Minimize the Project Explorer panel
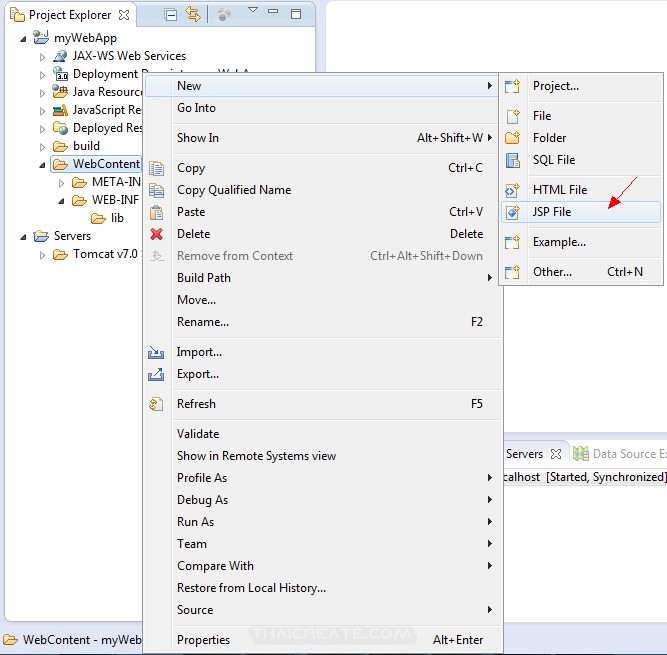This screenshot has height=655, width=667. (273, 11)
